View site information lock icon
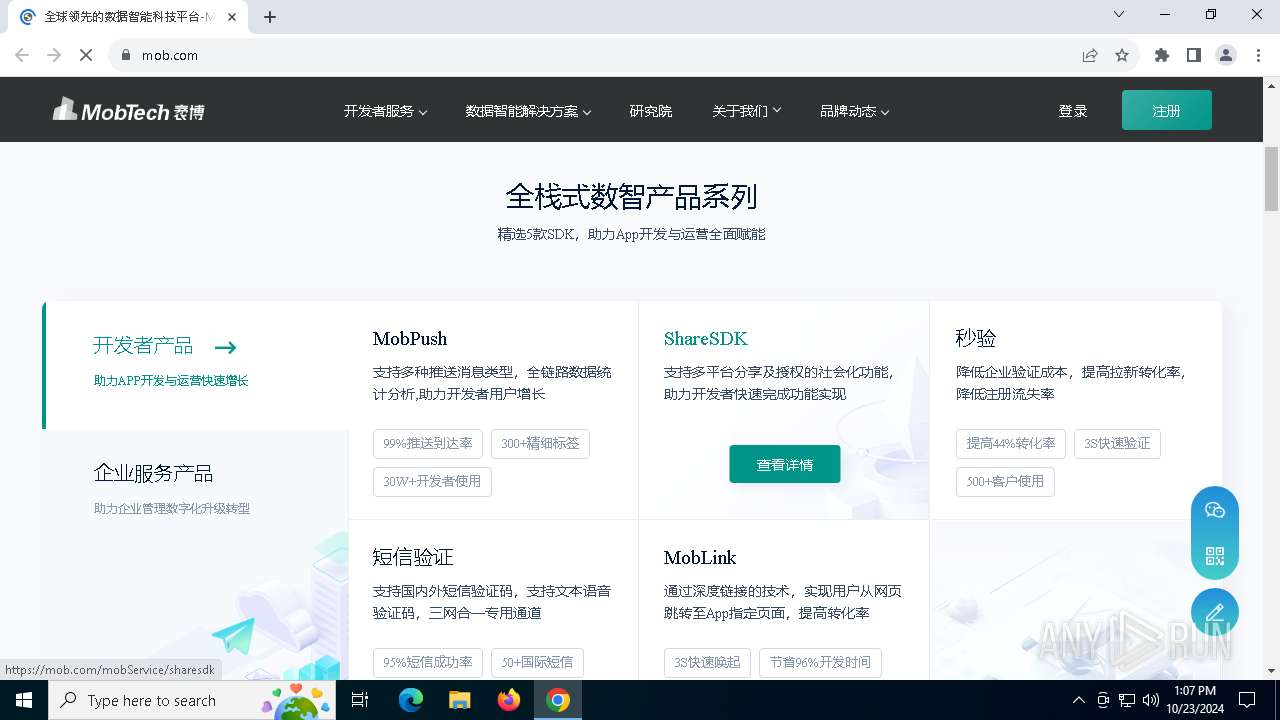The height and width of the screenshot is (720, 1280). [x=125, y=55]
